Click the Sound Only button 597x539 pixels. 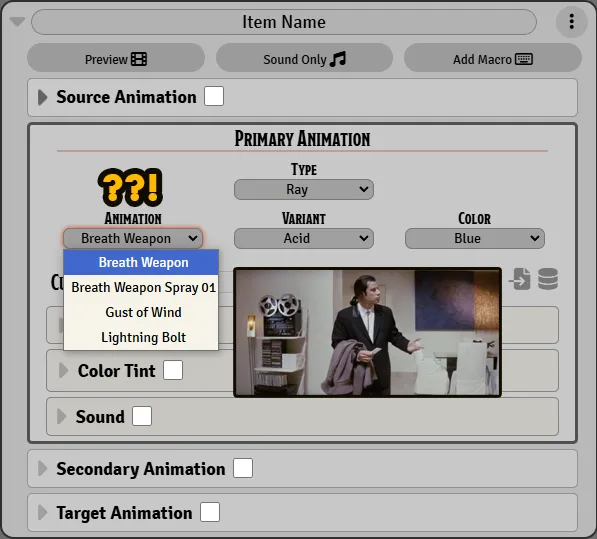click(x=304, y=59)
